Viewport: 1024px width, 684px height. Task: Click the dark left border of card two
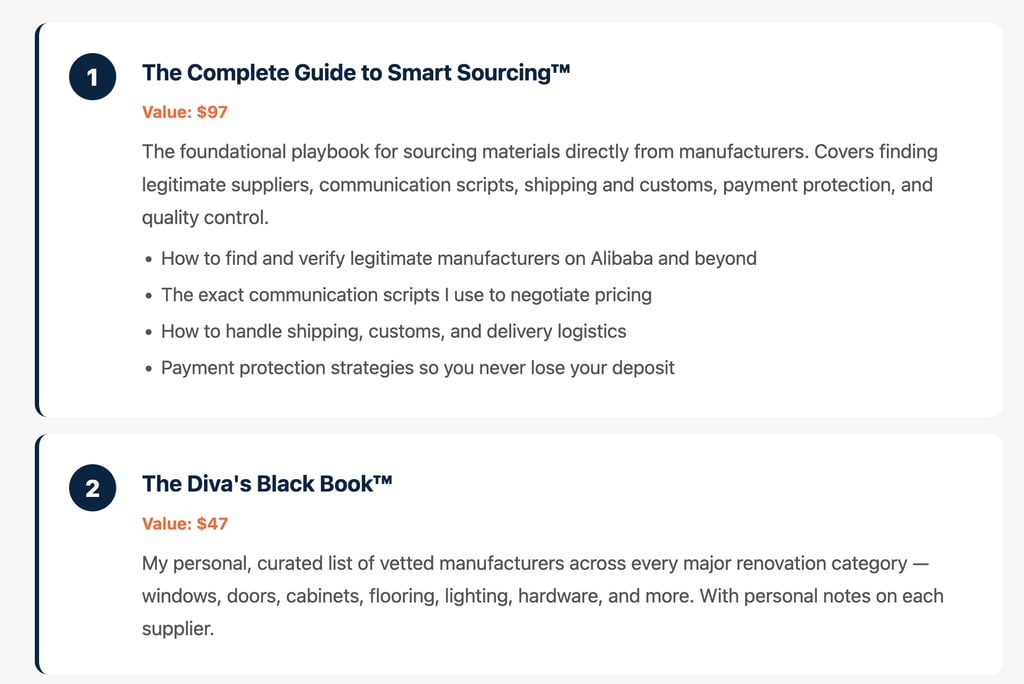(x=38, y=555)
